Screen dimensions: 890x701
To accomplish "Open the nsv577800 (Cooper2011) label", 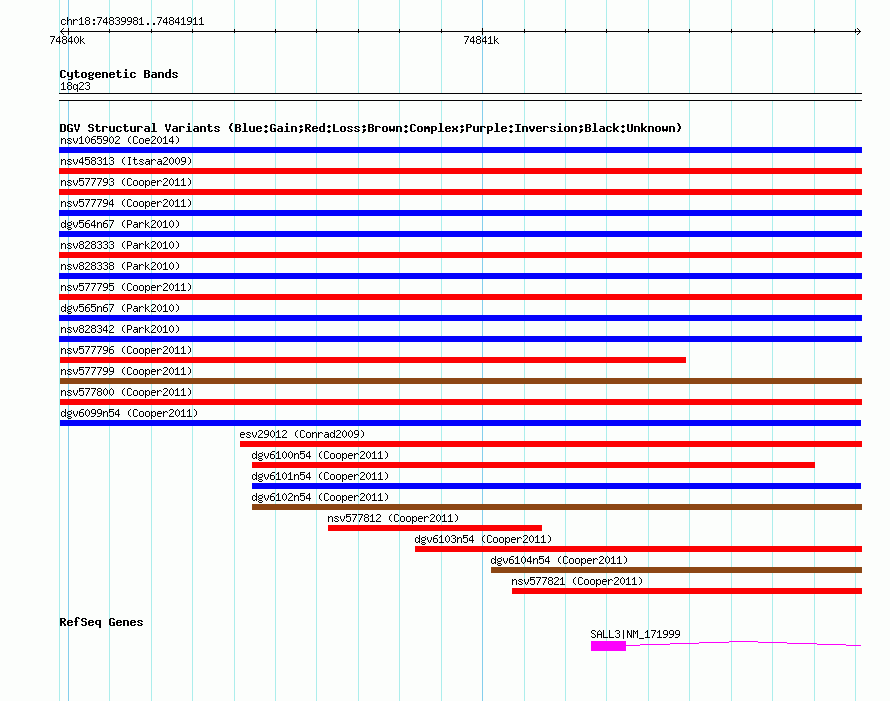I will tap(126, 392).
